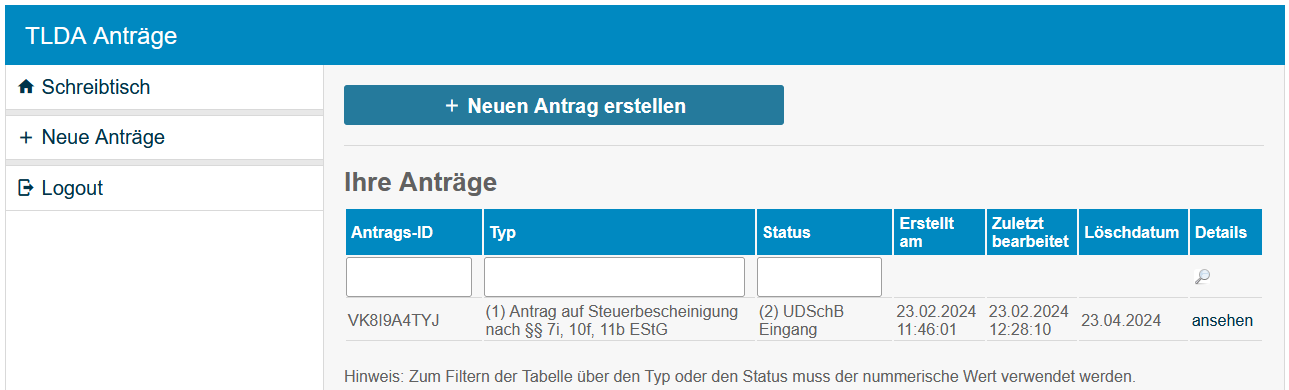Viewport: 1289px width, 390px height.
Task: Click plus icon on Neuen Antrag erstellen button
Action: pos(452,105)
